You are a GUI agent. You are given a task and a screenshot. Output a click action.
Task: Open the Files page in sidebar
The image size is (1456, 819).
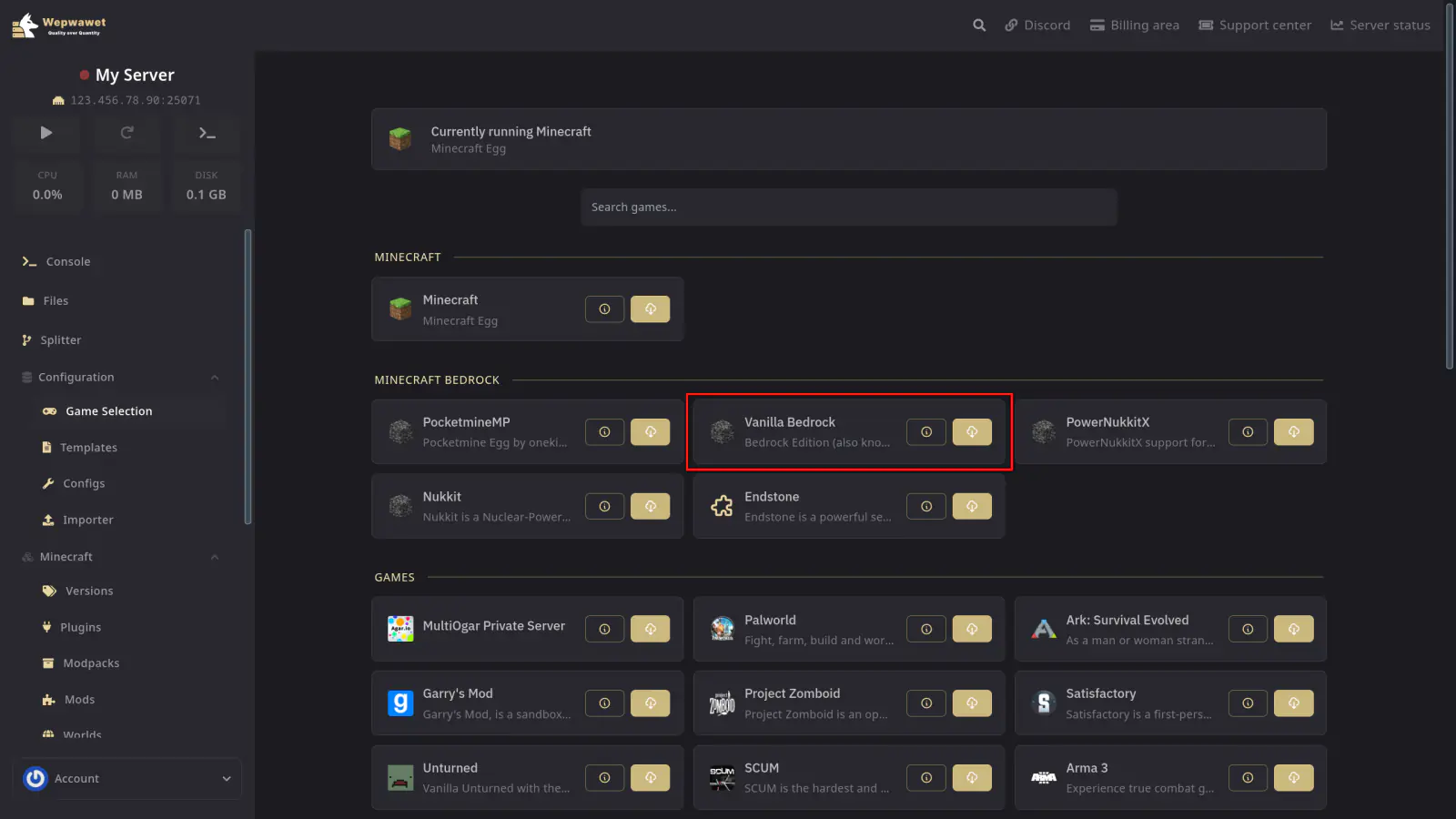click(x=56, y=301)
